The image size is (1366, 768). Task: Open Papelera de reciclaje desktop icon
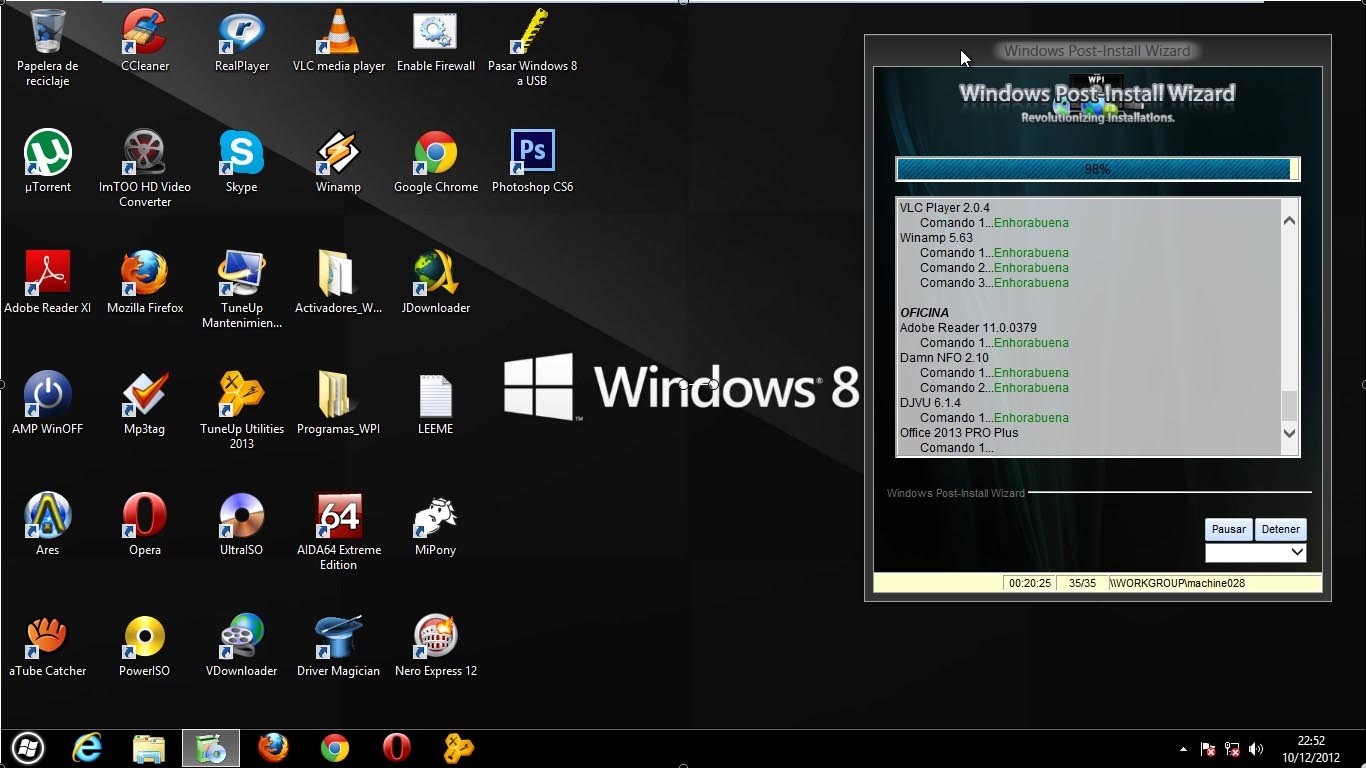[47, 47]
